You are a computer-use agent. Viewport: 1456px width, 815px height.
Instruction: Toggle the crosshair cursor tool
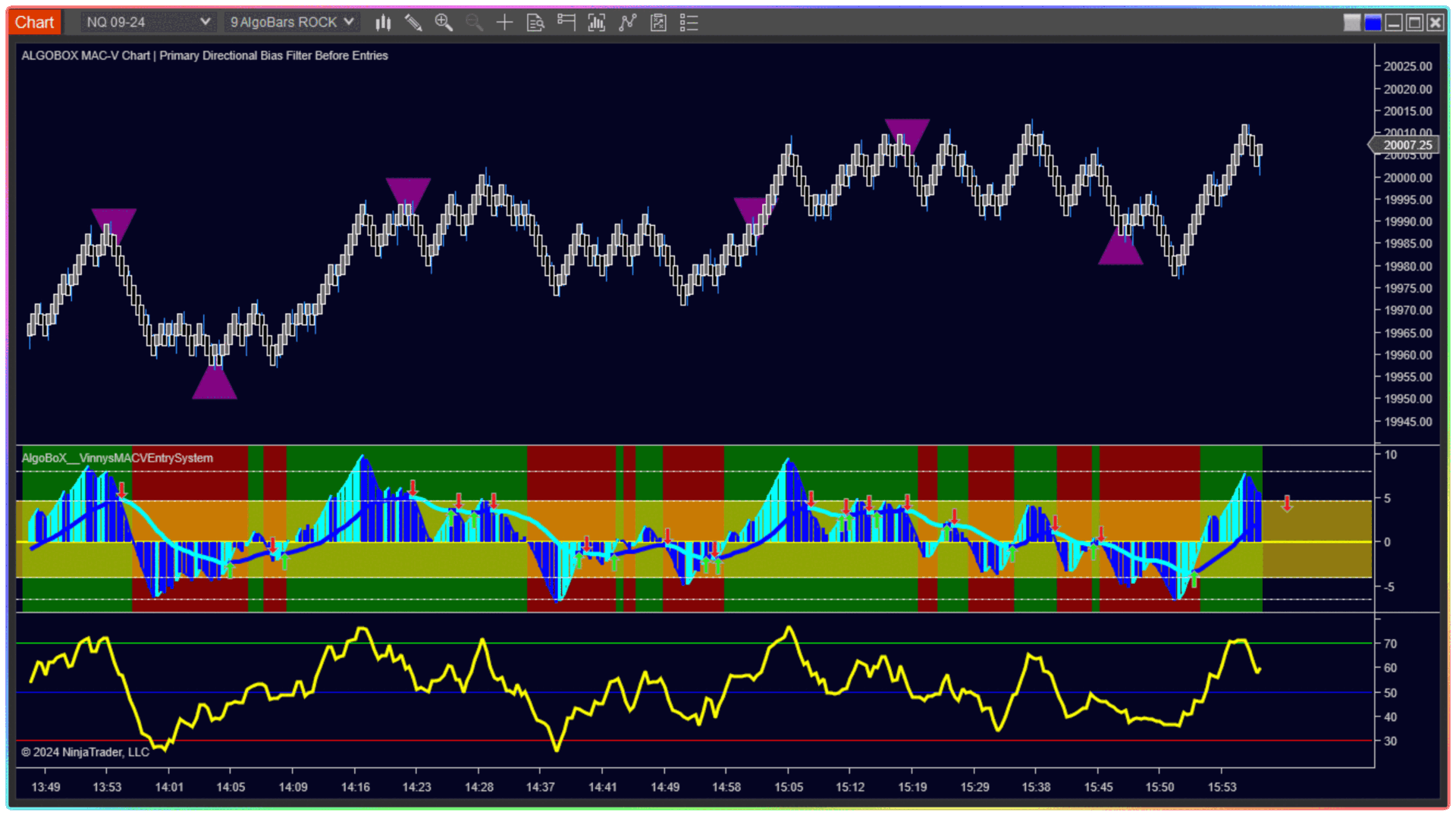click(504, 23)
